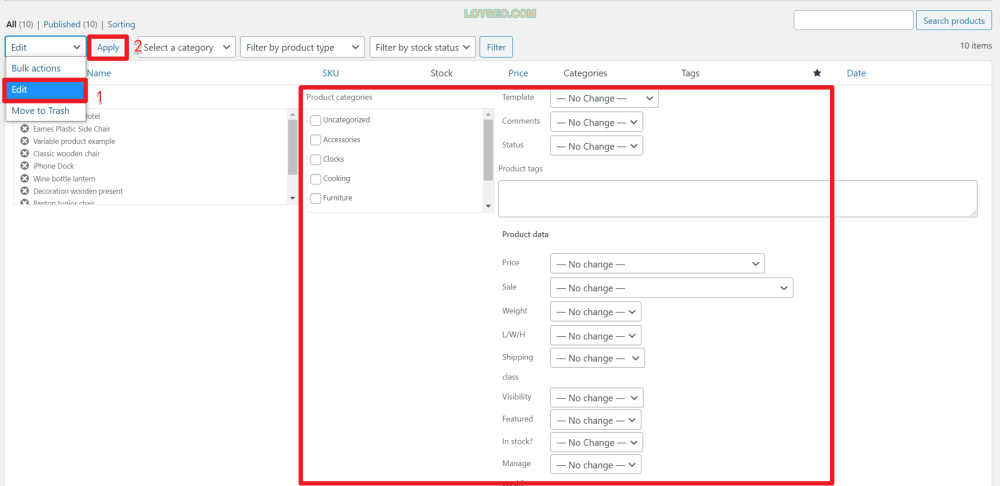
Task: Open the Shipping class dropdown
Action: [597, 358]
